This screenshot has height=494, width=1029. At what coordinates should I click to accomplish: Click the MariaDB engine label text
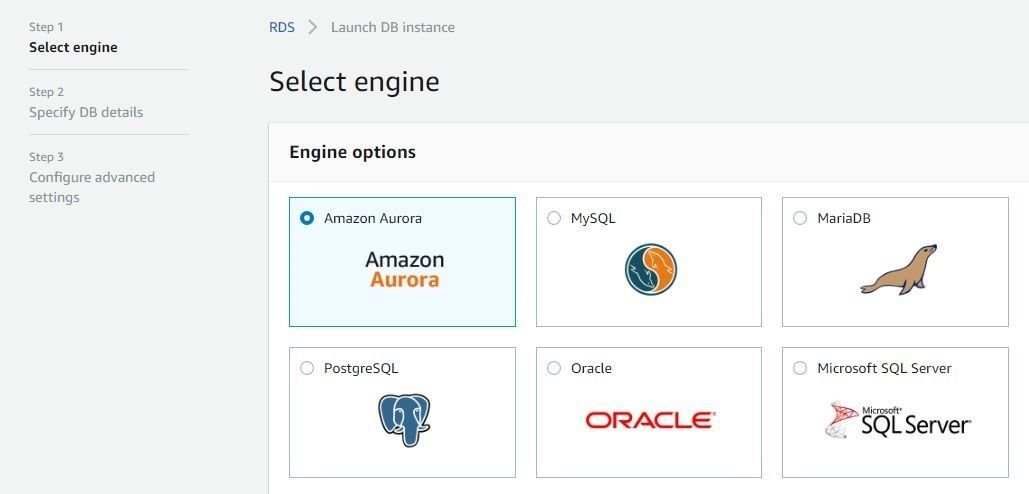(844, 218)
